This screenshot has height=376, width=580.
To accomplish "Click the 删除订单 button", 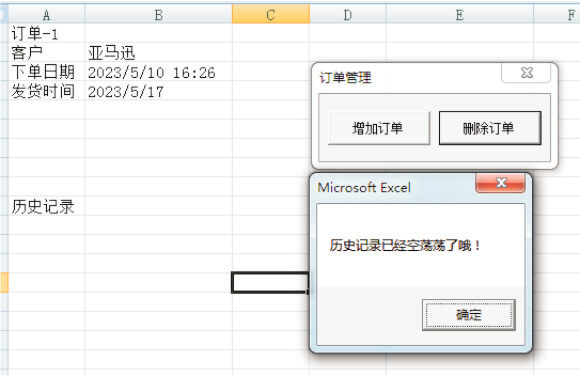I will pos(490,128).
